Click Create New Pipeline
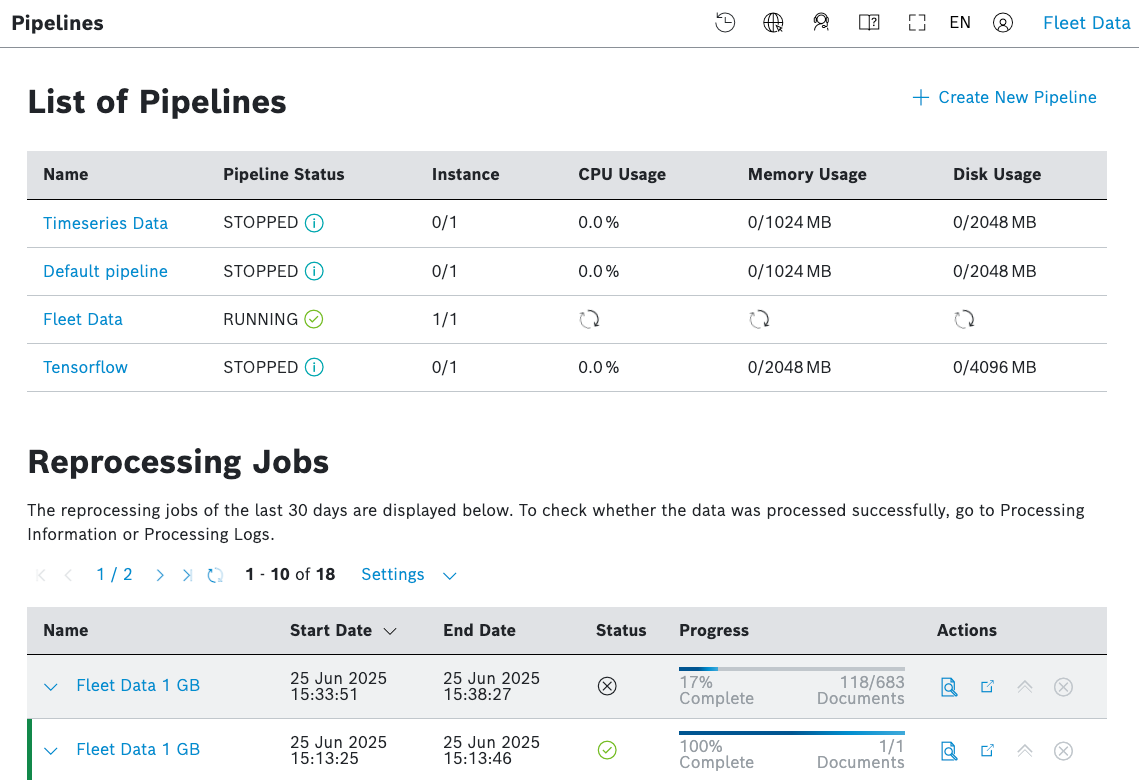This screenshot has width=1139, height=780. pos(1005,98)
